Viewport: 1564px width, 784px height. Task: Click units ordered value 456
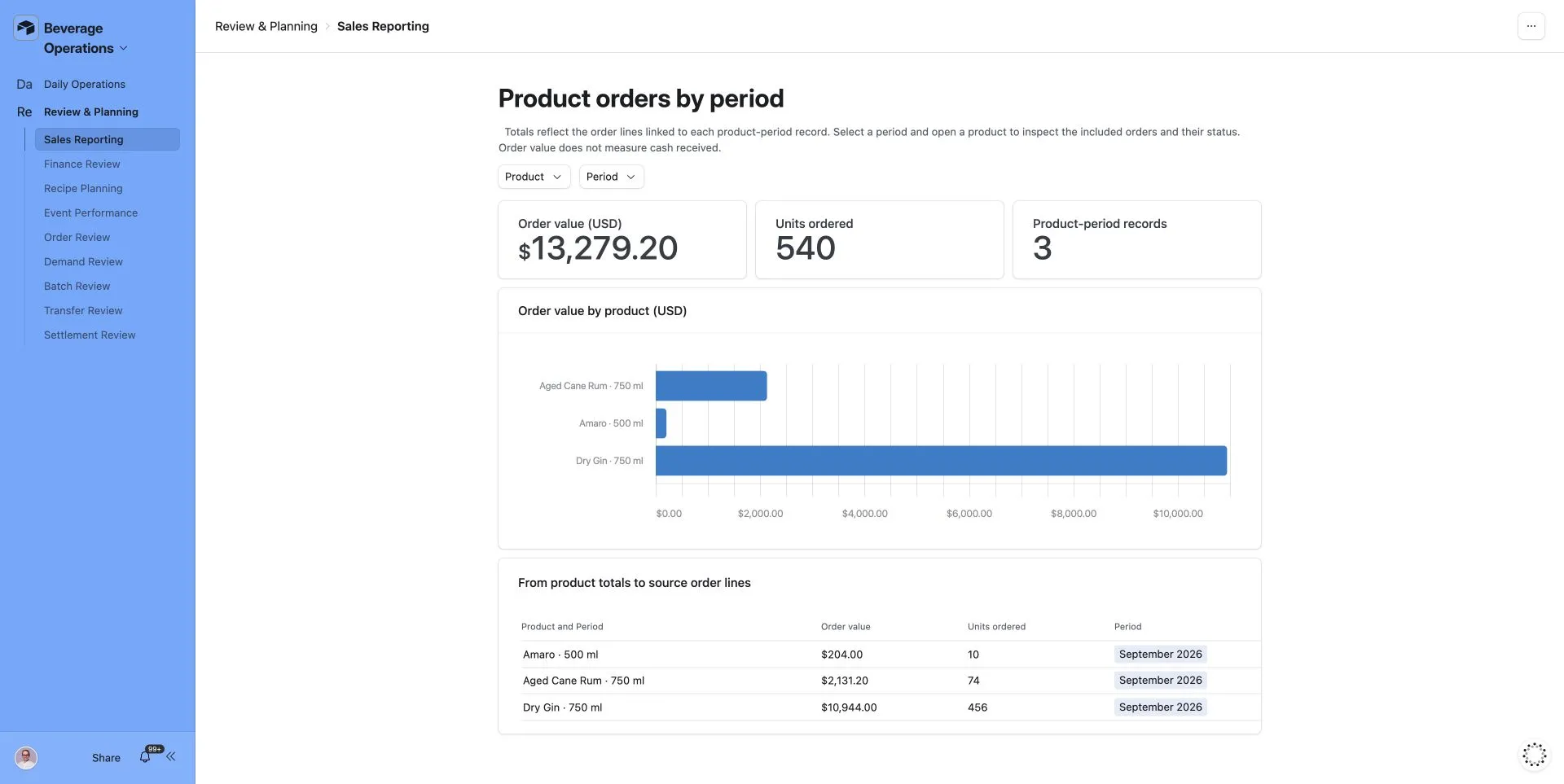[977, 707]
